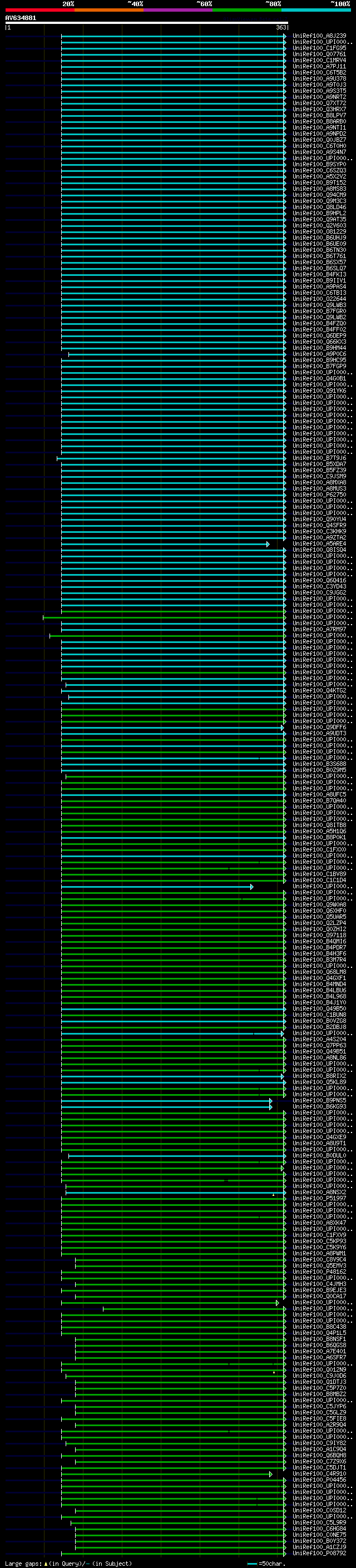Viewport: 356px width, 1568px height.
Task: Select the UniRef100_A9S3T5 label
Action: pos(319,91)
